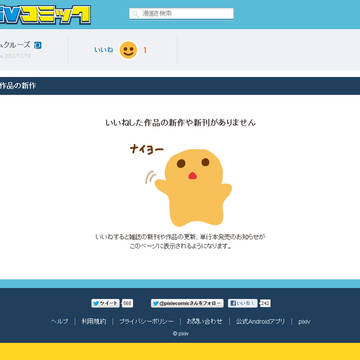
Task: Share with the Twitter tweet button
Action: [105, 303]
